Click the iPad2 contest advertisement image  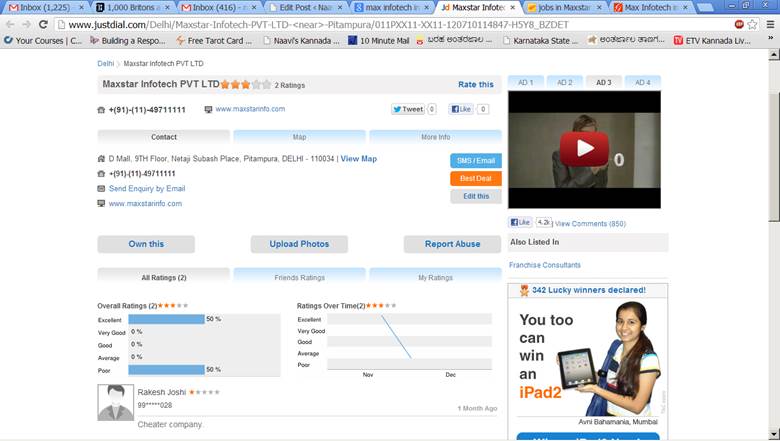coord(588,362)
